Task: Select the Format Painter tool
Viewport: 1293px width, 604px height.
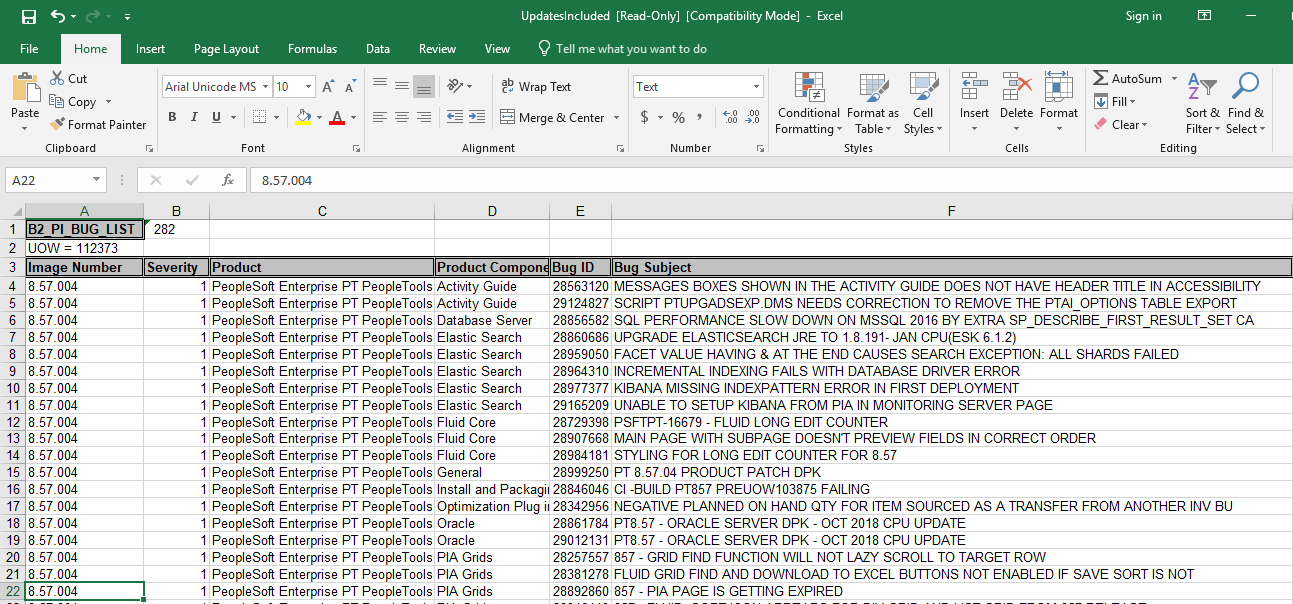Action: [98, 125]
